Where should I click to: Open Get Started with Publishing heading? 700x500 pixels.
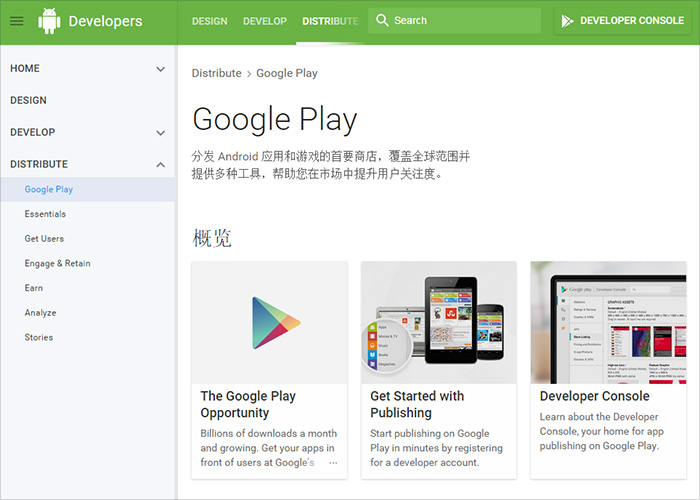tap(417, 404)
